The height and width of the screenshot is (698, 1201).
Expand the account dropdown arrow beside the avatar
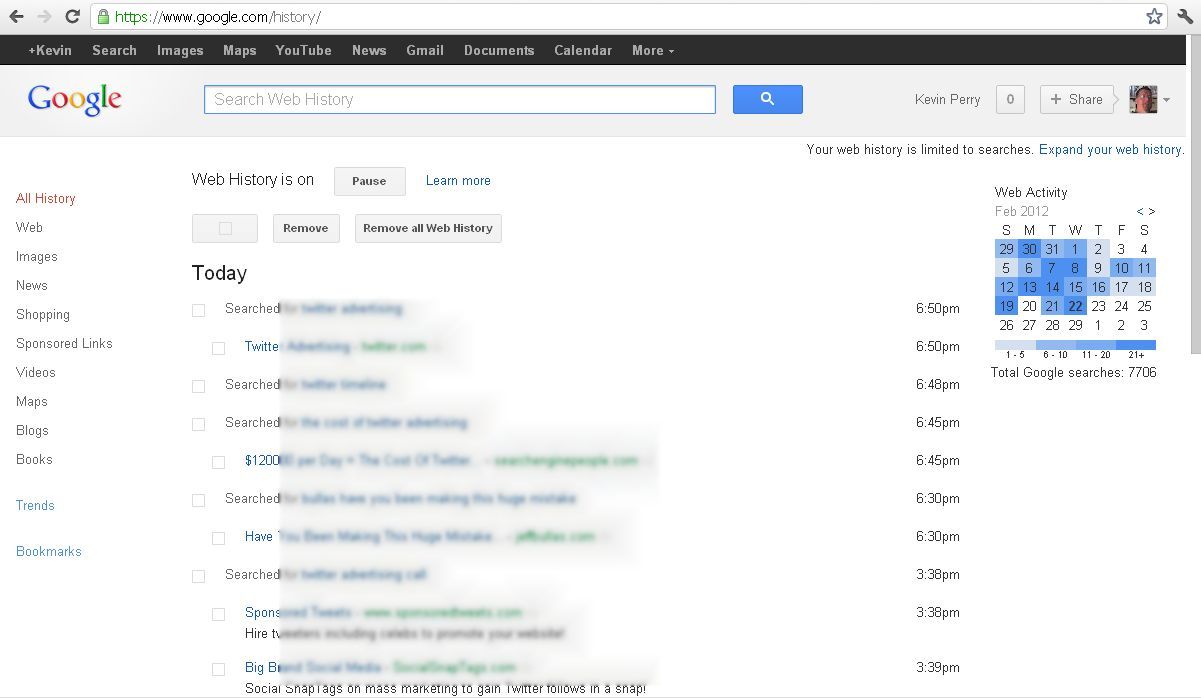point(1166,100)
